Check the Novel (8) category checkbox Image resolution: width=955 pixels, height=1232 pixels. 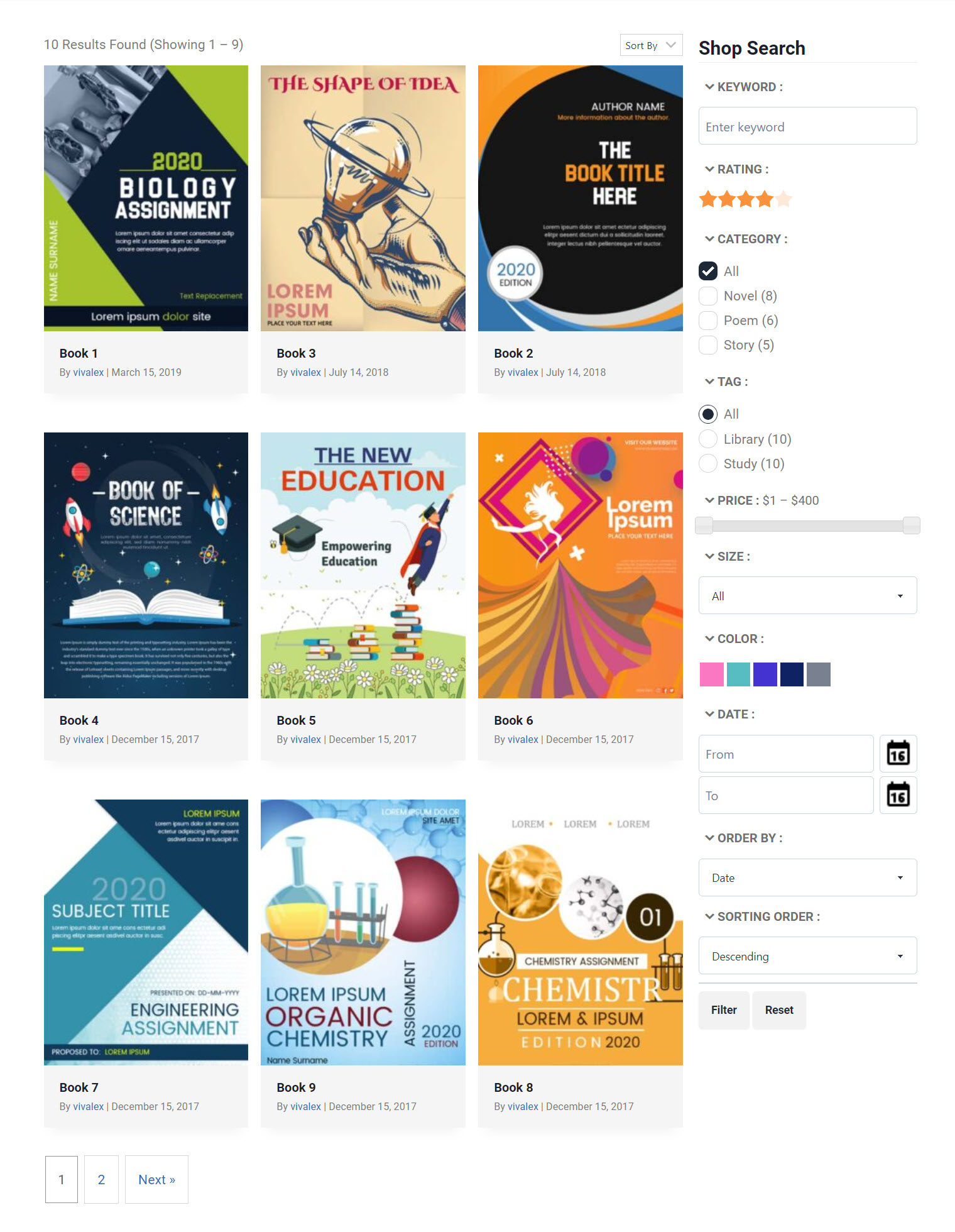pyautogui.click(x=708, y=296)
